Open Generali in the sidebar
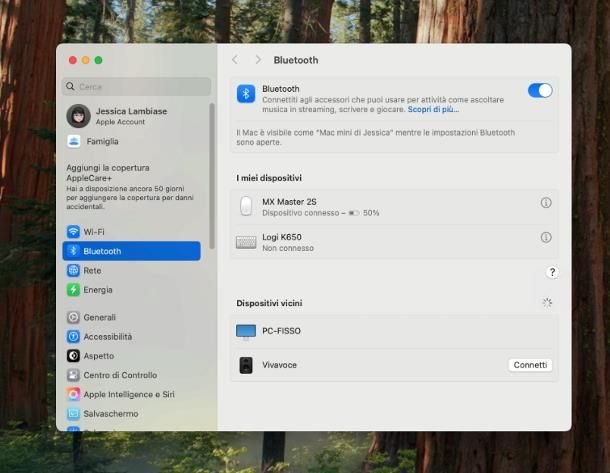Image resolution: width=610 pixels, height=473 pixels. (99, 317)
